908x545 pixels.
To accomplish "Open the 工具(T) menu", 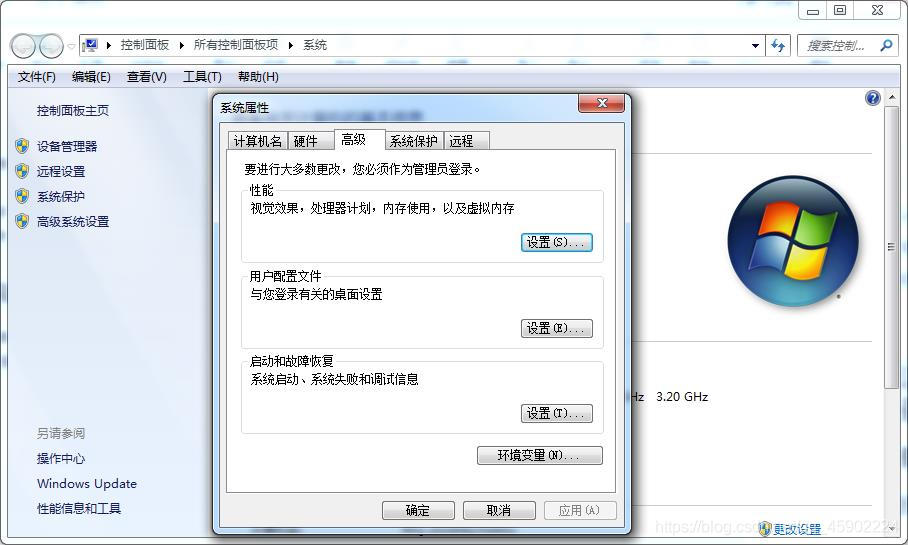I will (202, 76).
